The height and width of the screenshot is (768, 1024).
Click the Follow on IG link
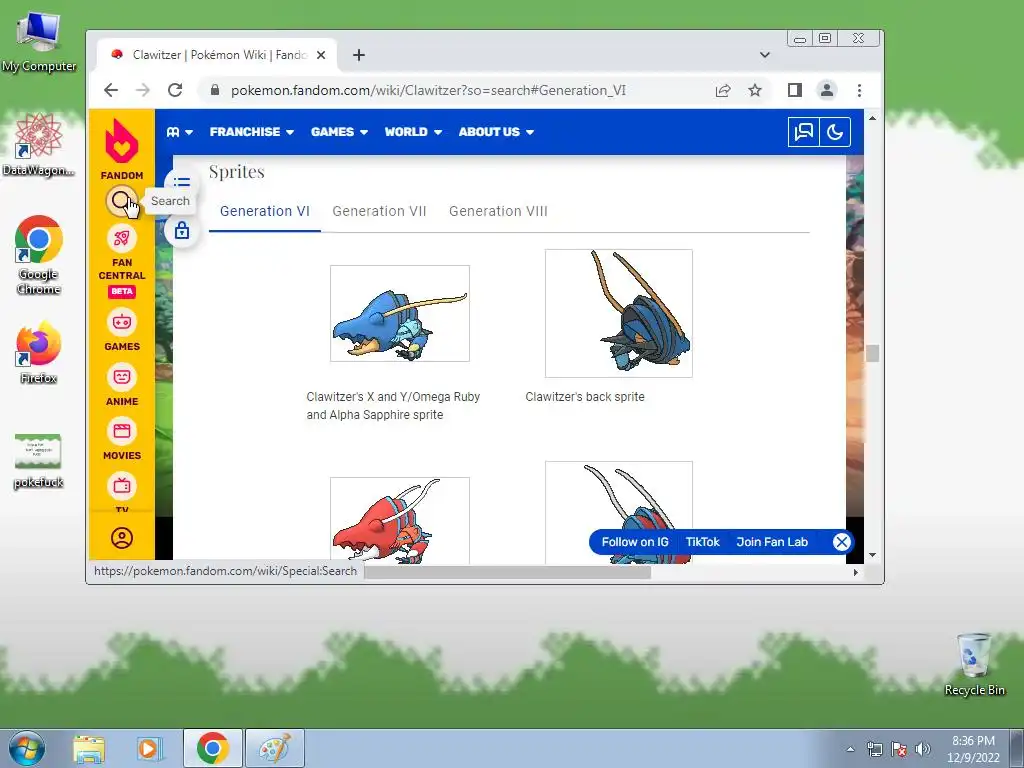[x=635, y=542]
